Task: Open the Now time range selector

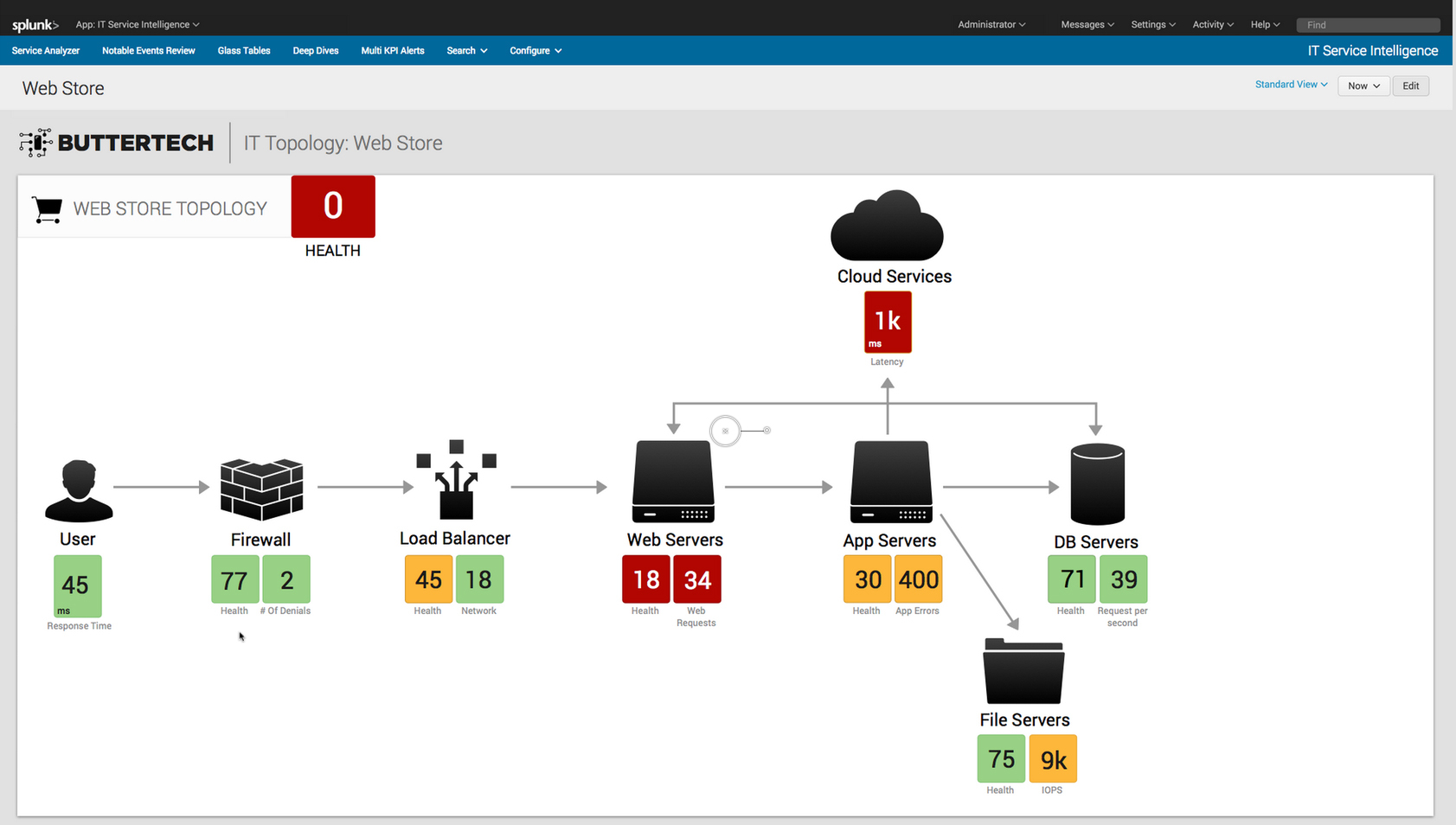Action: 1363,86
